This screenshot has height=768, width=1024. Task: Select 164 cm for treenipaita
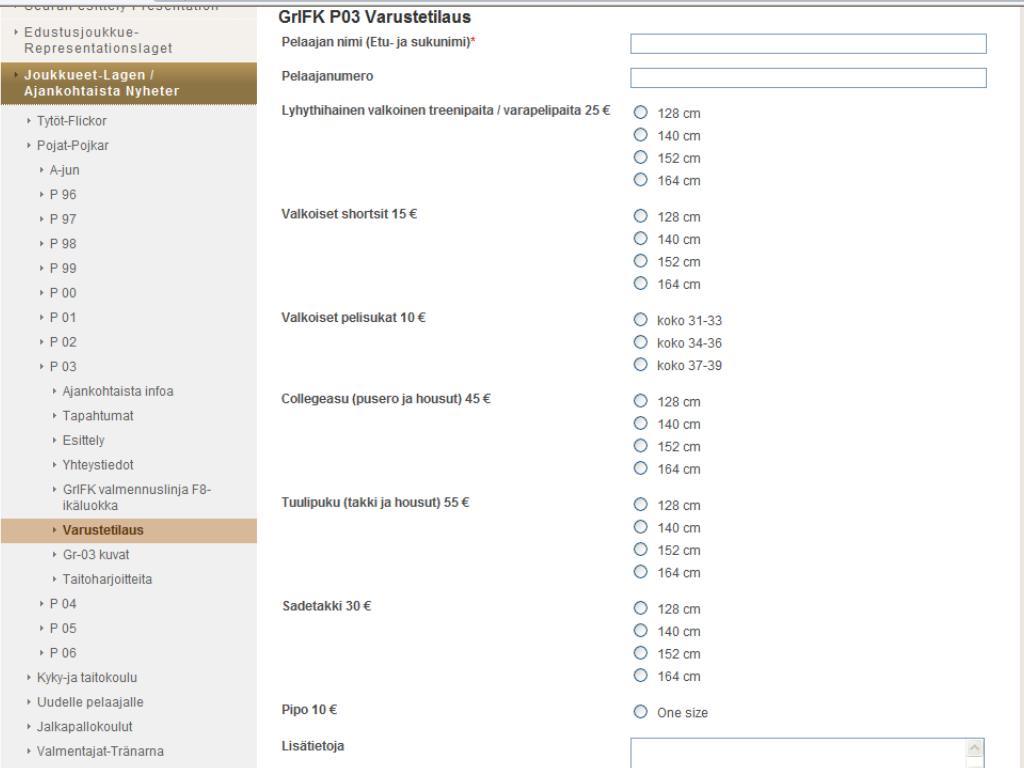click(641, 179)
